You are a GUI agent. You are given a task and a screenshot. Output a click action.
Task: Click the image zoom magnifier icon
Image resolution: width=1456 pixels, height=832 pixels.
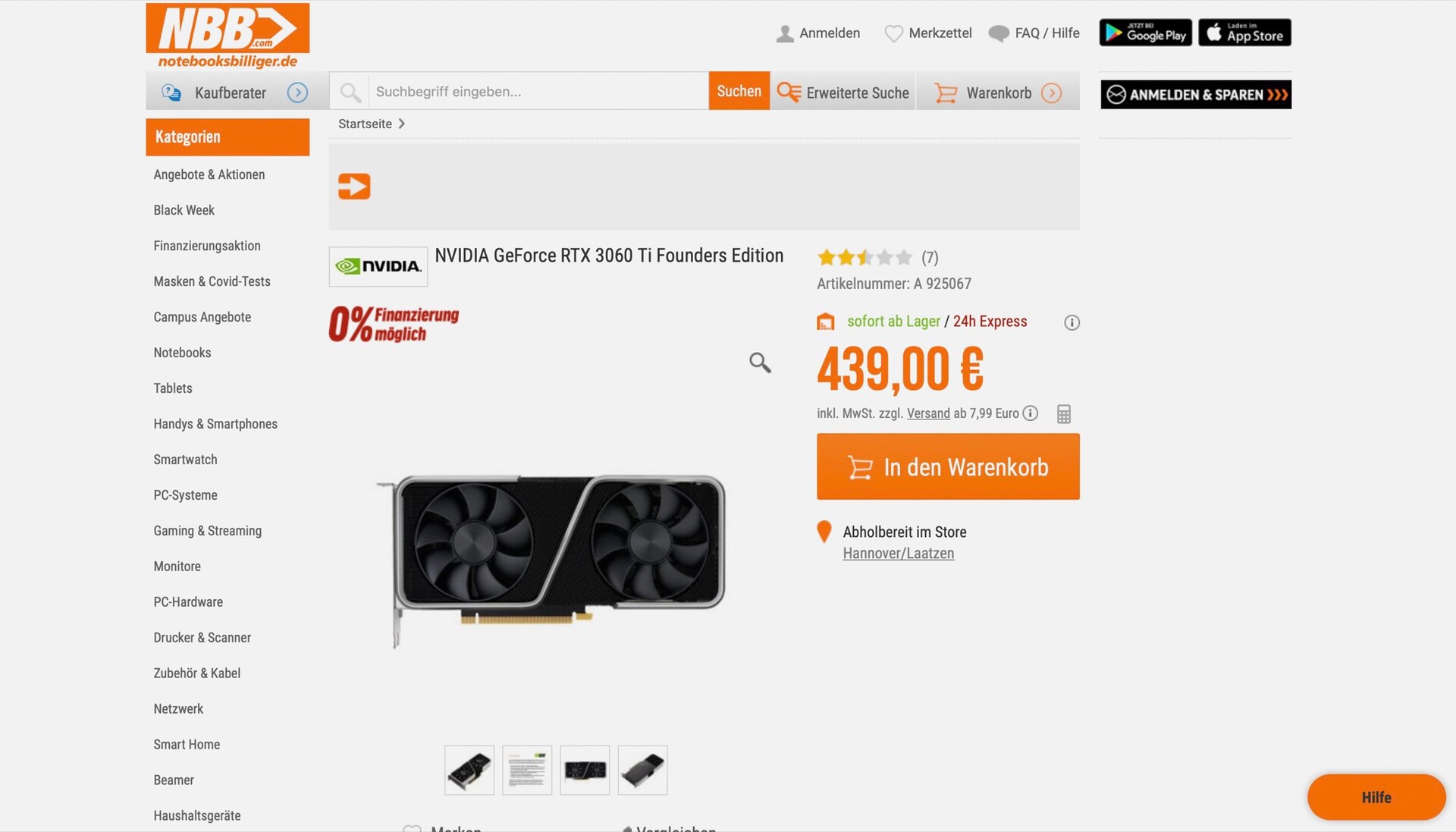pyautogui.click(x=760, y=363)
